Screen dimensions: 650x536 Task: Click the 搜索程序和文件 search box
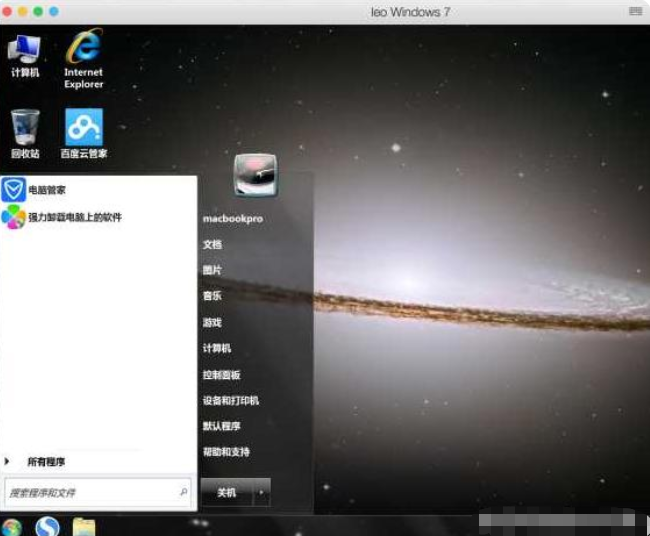(x=98, y=492)
